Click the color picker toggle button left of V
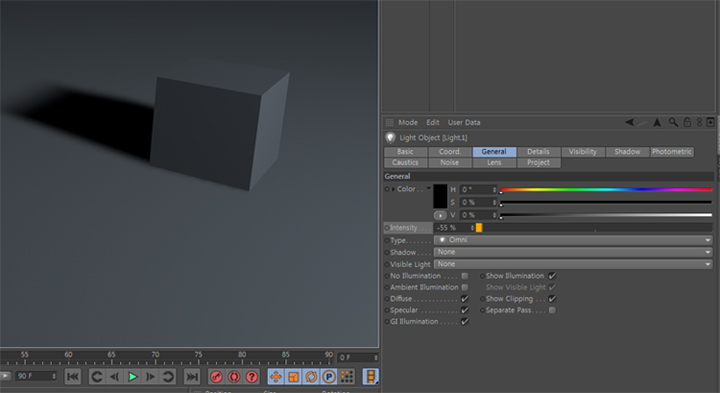 [x=440, y=215]
